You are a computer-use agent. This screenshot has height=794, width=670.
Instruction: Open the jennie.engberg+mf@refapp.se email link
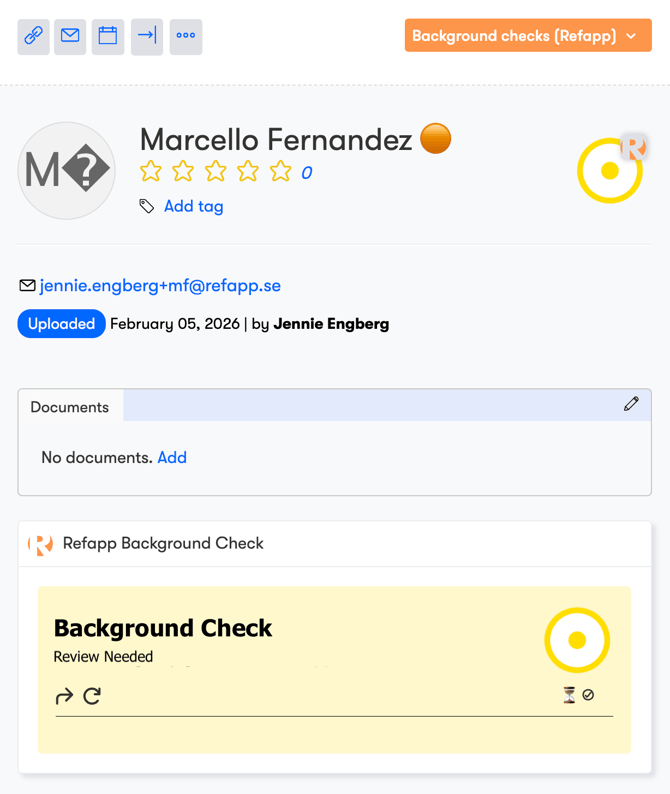point(160,286)
